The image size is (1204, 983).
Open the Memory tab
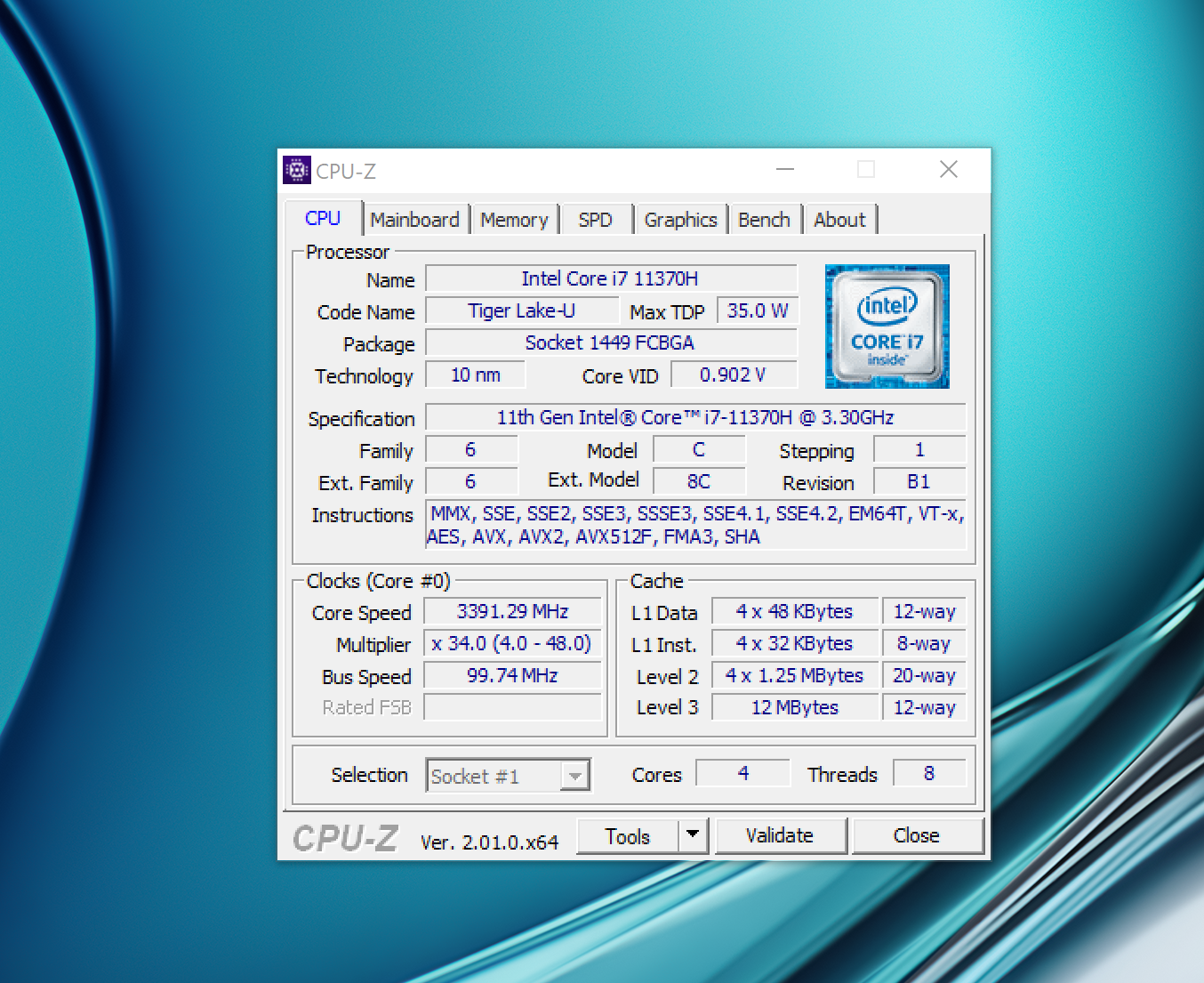(514, 220)
